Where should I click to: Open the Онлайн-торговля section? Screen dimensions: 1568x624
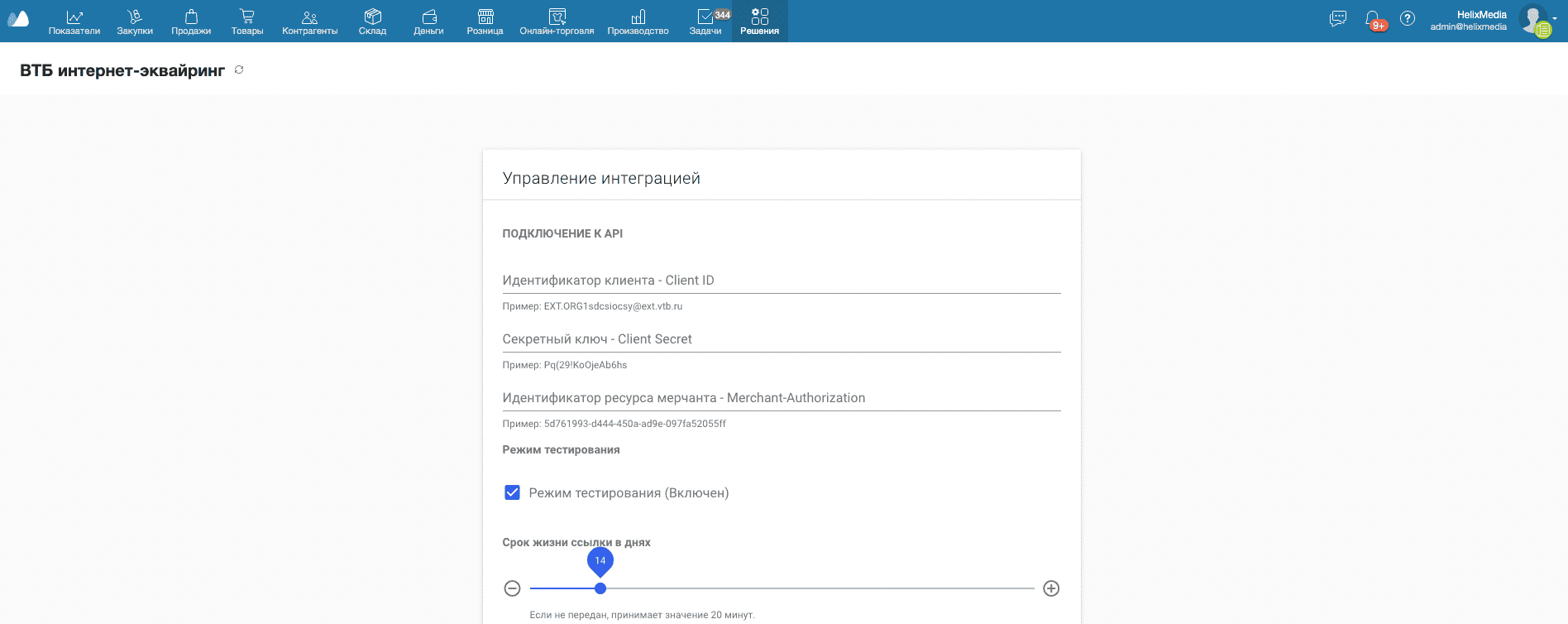point(557,22)
